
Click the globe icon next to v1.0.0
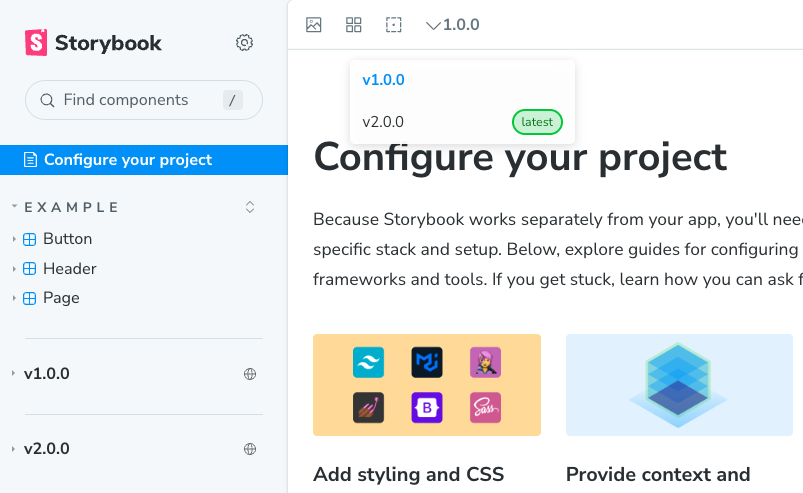pos(250,374)
